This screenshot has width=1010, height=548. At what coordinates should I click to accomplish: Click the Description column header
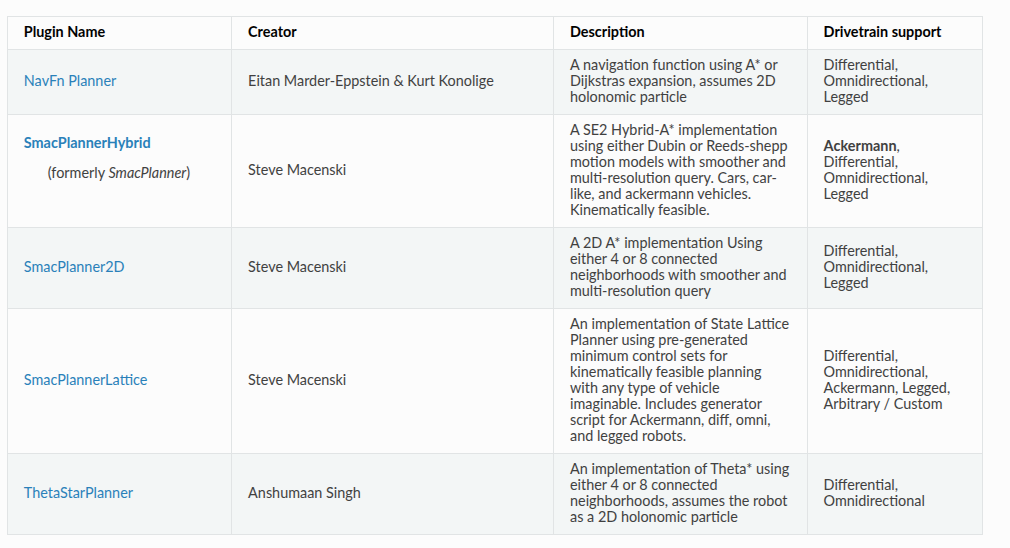[607, 32]
